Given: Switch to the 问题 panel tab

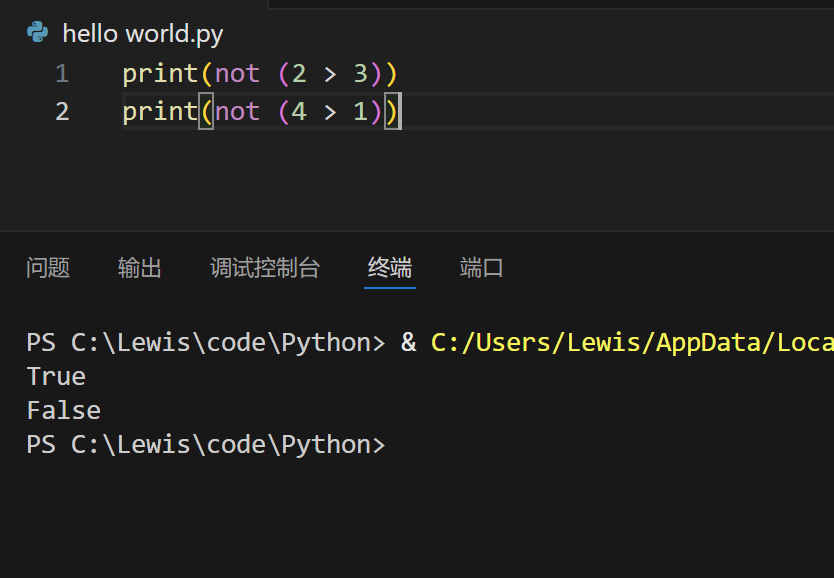Looking at the screenshot, I should pyautogui.click(x=48, y=268).
